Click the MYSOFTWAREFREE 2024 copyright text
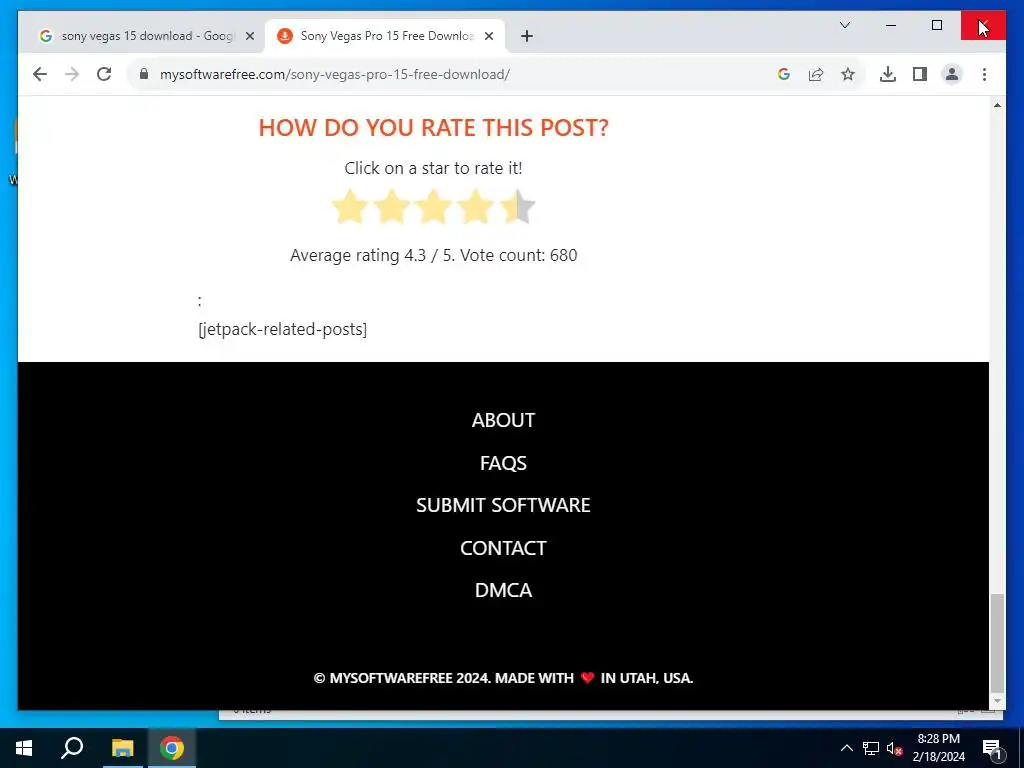Image resolution: width=1024 pixels, height=768 pixels. pyautogui.click(x=503, y=678)
